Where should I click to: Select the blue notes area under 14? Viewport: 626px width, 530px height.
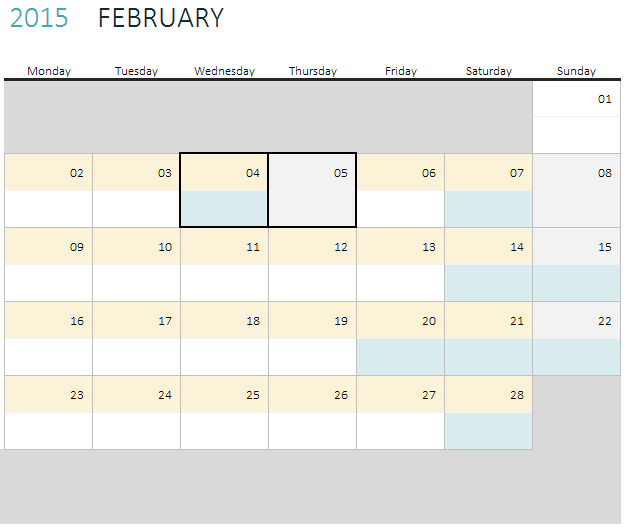tap(488, 283)
